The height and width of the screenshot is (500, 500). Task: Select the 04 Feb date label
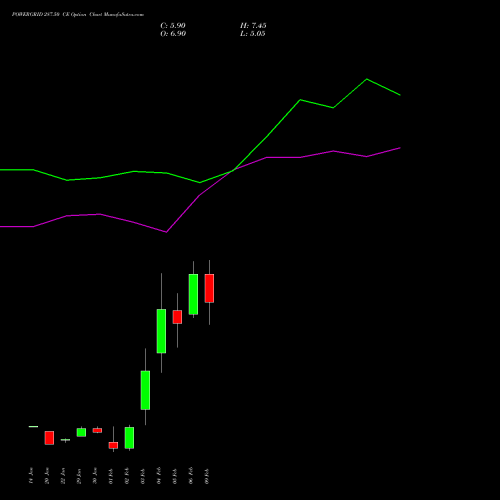point(159,476)
